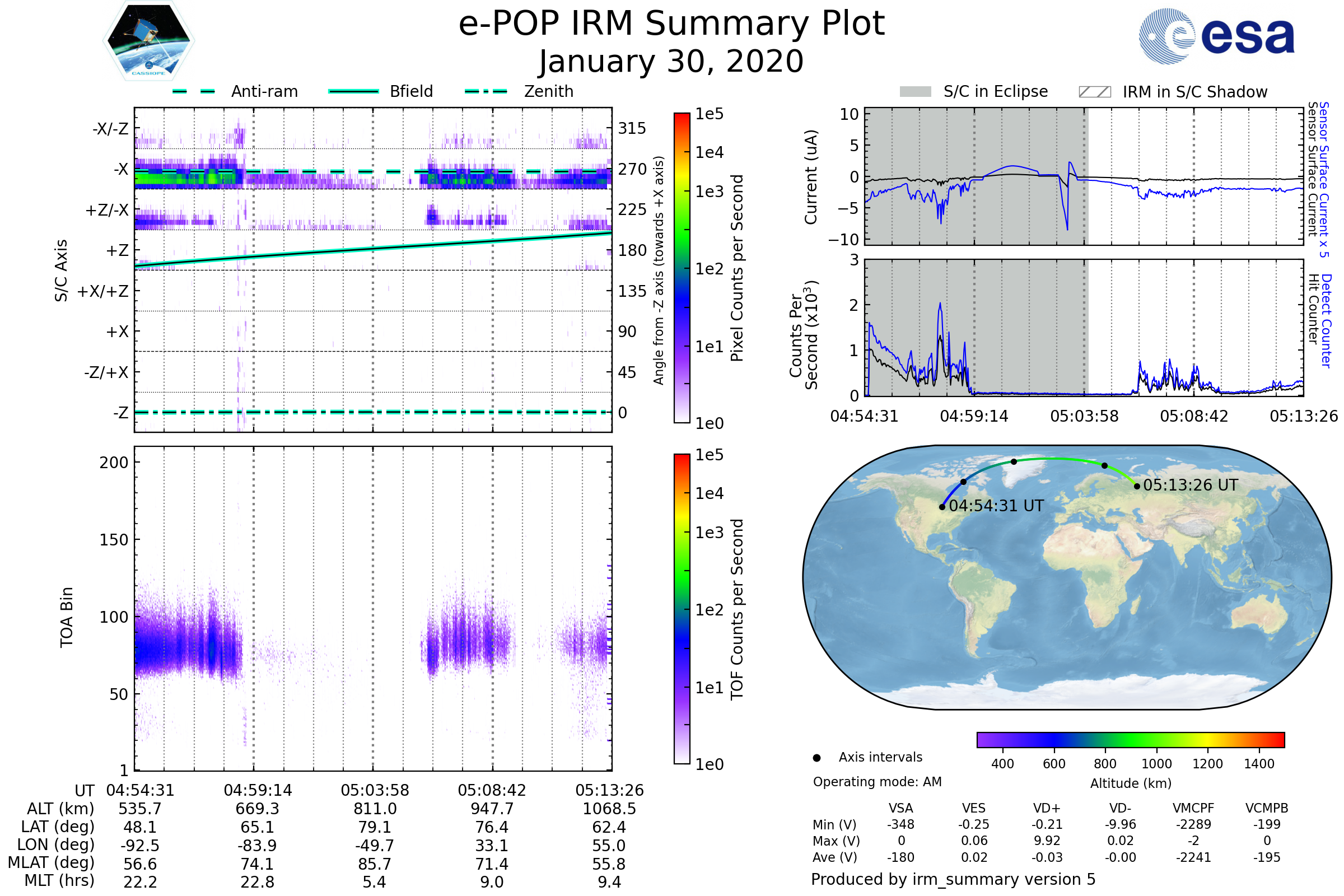Click the Axis intervals black dot marker
Viewport: 1344px width, 896px height.
[816, 758]
